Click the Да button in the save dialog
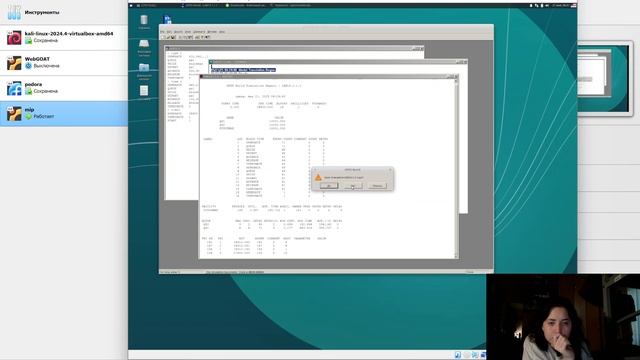The height and width of the screenshot is (360, 640). click(x=329, y=186)
